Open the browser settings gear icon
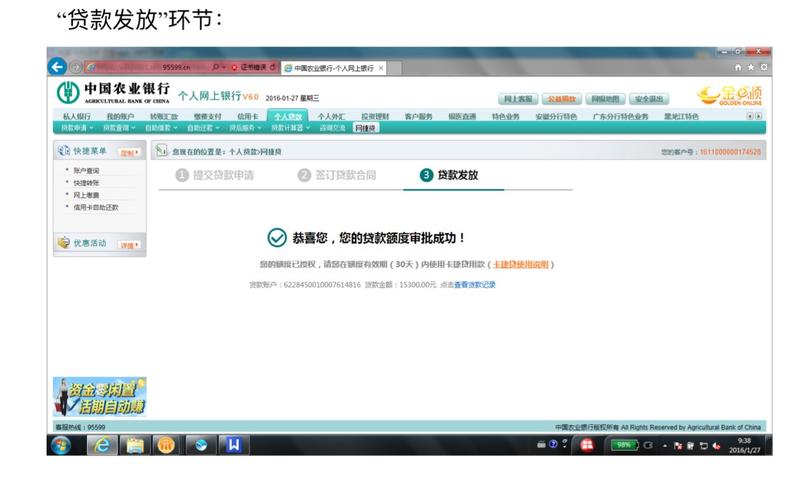 point(764,67)
